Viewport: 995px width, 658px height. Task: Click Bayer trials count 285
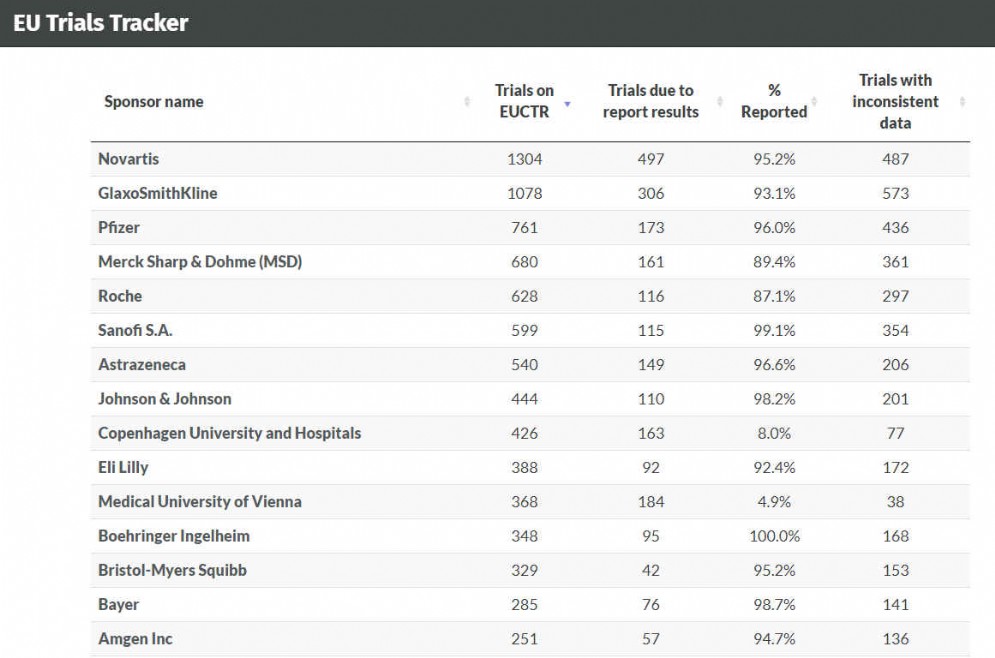(x=524, y=604)
